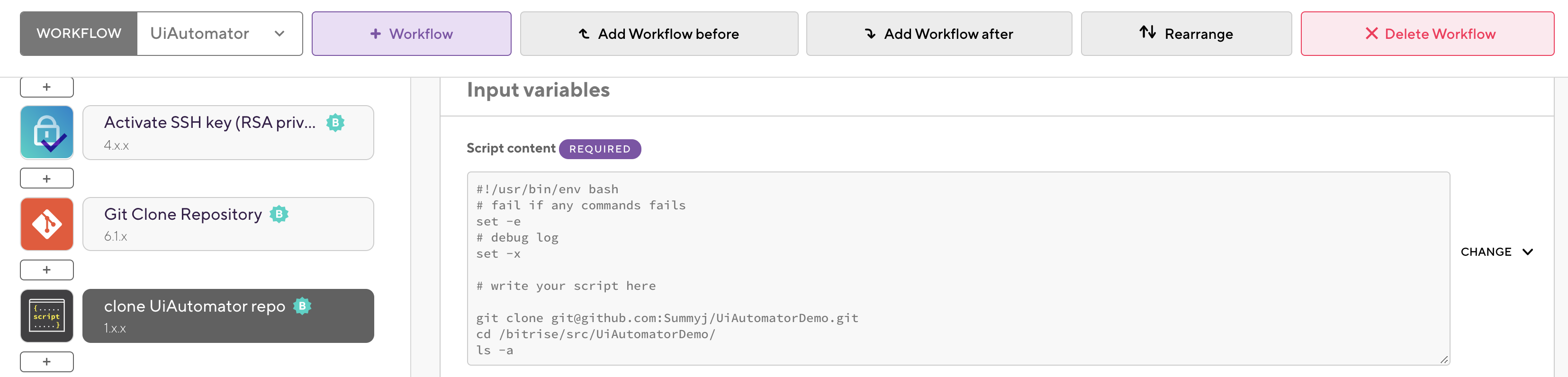The width and height of the screenshot is (1568, 377).
Task: Click Add Workflow before
Action: pos(658,34)
